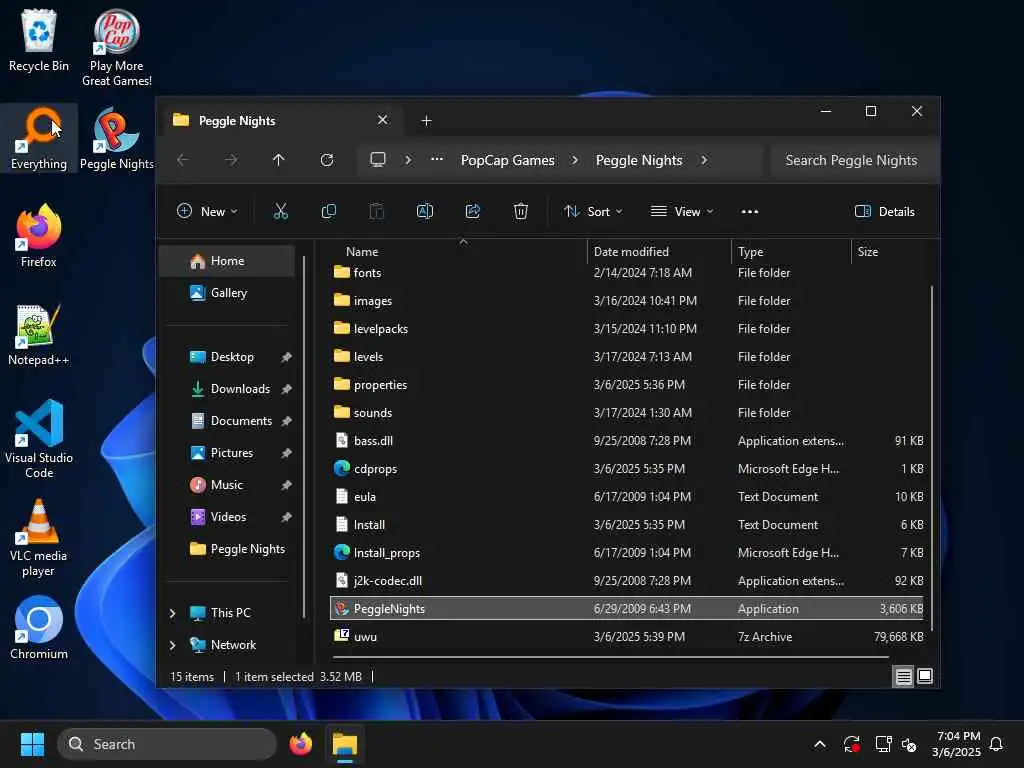This screenshot has height=768, width=1024.
Task: Click PopCap Games in breadcrumb path
Action: 507,160
